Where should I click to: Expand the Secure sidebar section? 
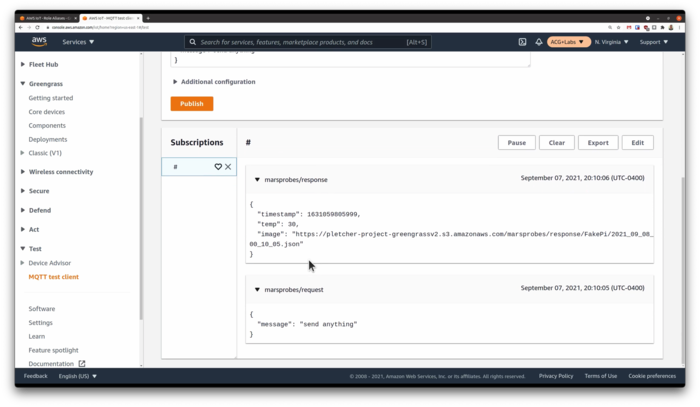coord(23,191)
